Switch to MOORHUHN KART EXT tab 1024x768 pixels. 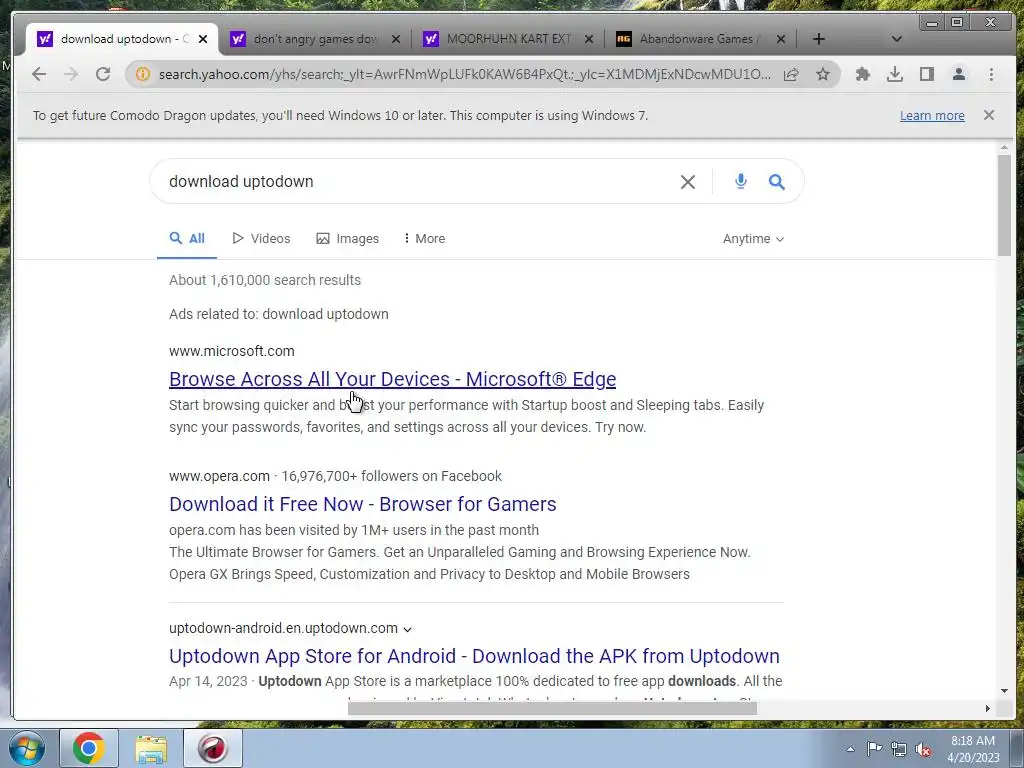tap(507, 39)
